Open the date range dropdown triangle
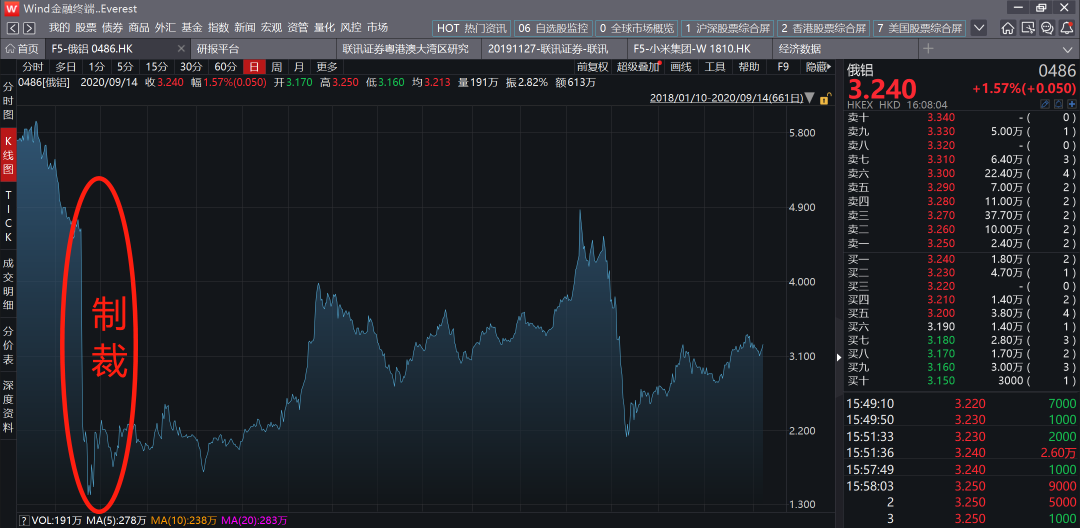 809,98
